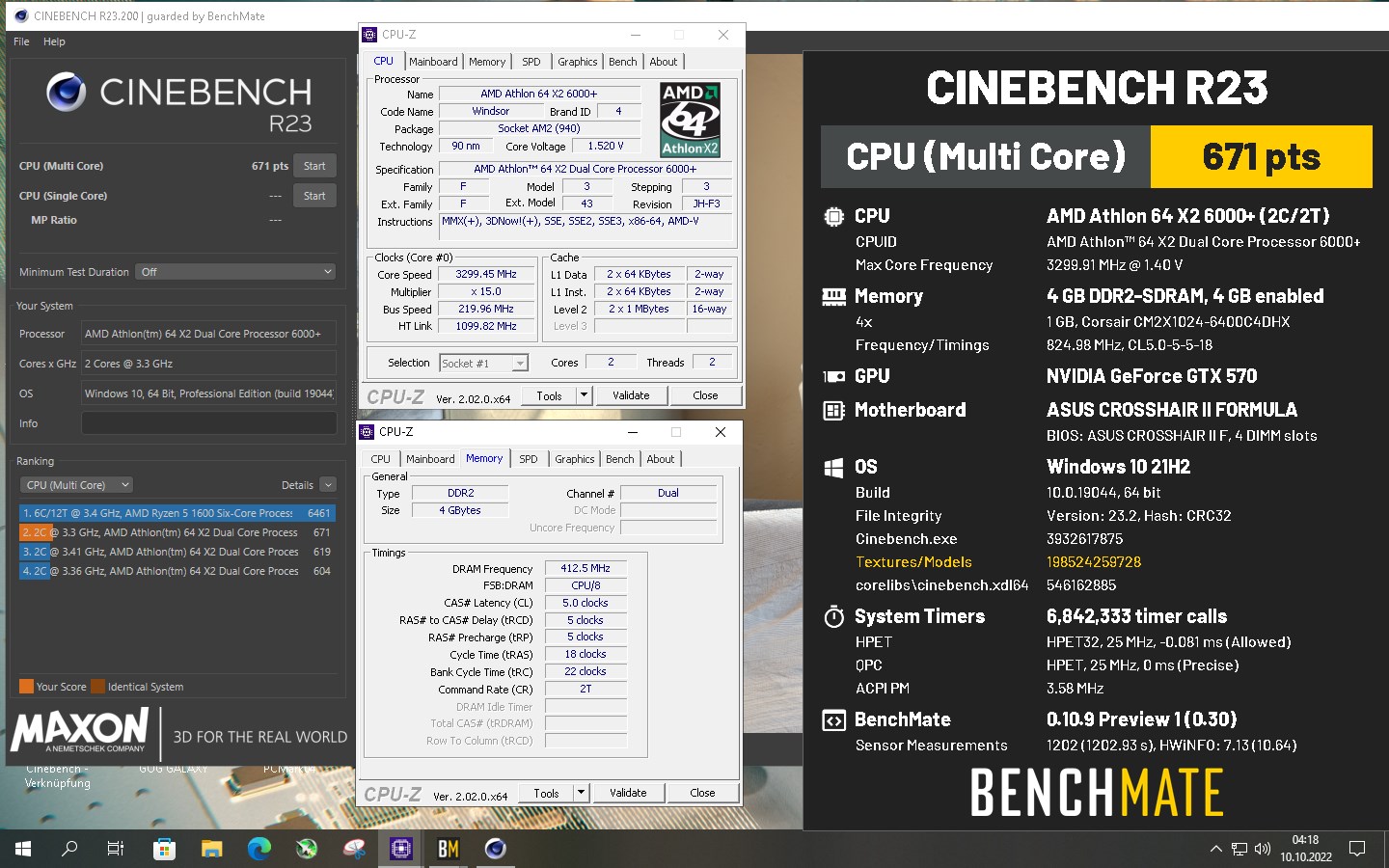Click BenchMate System Timers stopwatch icon
The width and height of the screenshot is (1389, 868).
[833, 617]
